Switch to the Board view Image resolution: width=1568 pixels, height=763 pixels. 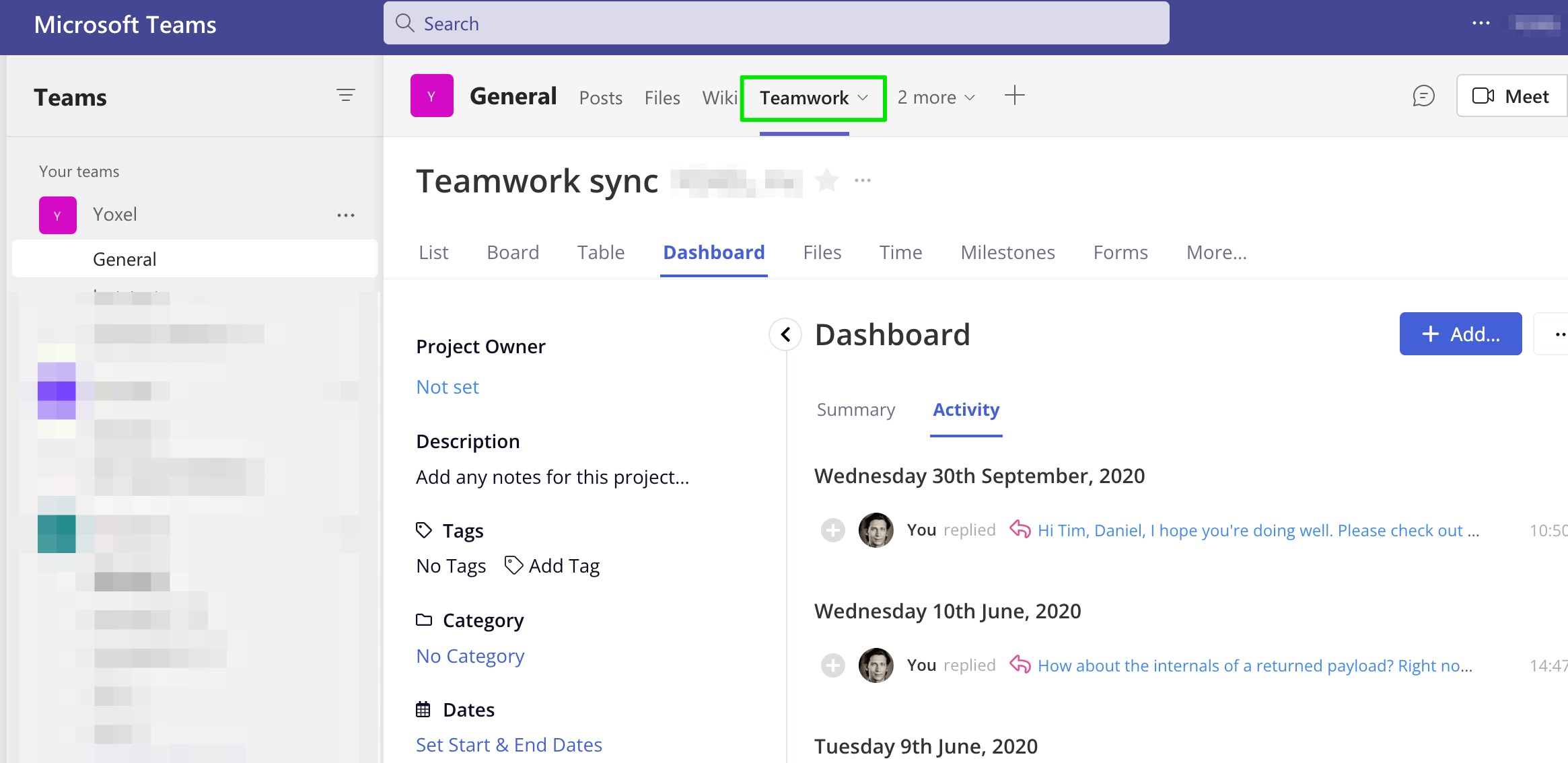pos(513,252)
